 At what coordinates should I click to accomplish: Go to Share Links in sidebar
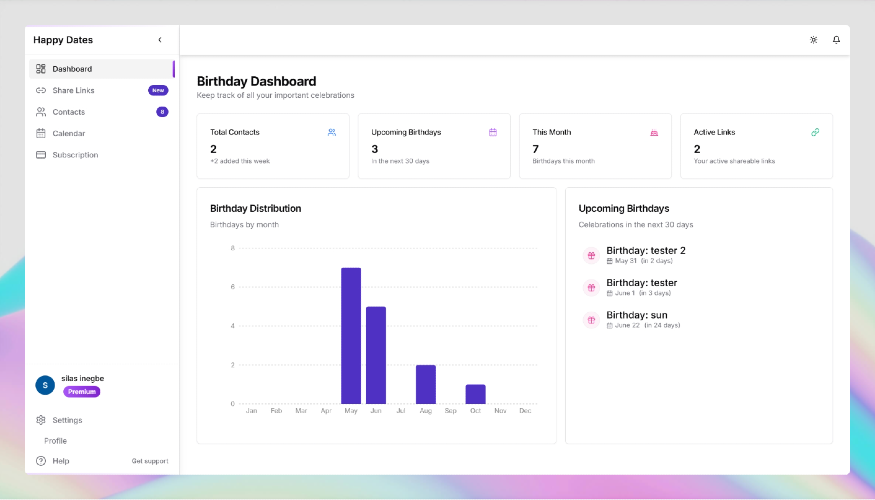coord(102,90)
